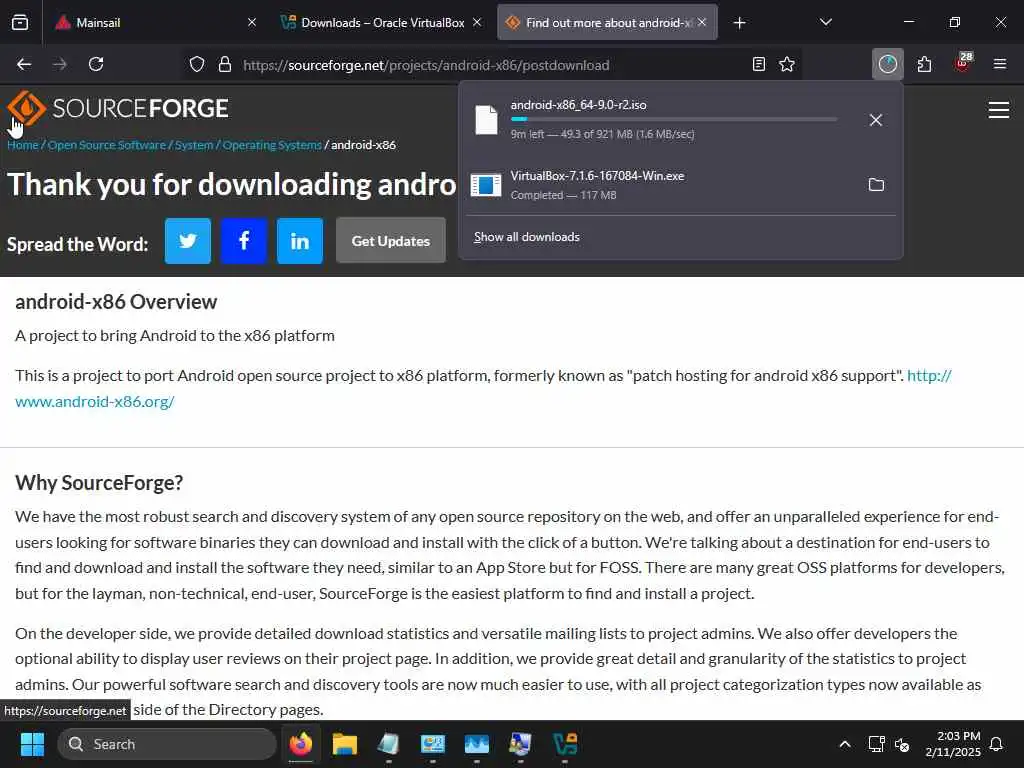Open Firefox from the taskbar
This screenshot has height=768, width=1024.
pyautogui.click(x=301, y=744)
